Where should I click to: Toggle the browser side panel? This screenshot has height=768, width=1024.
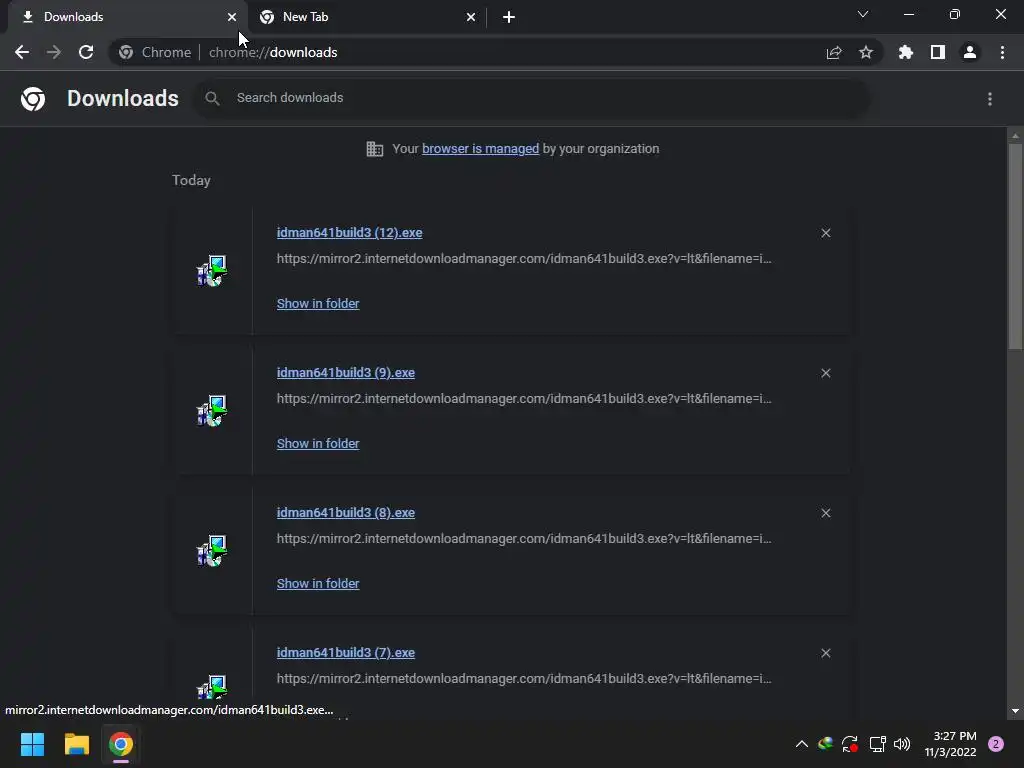[x=938, y=52]
